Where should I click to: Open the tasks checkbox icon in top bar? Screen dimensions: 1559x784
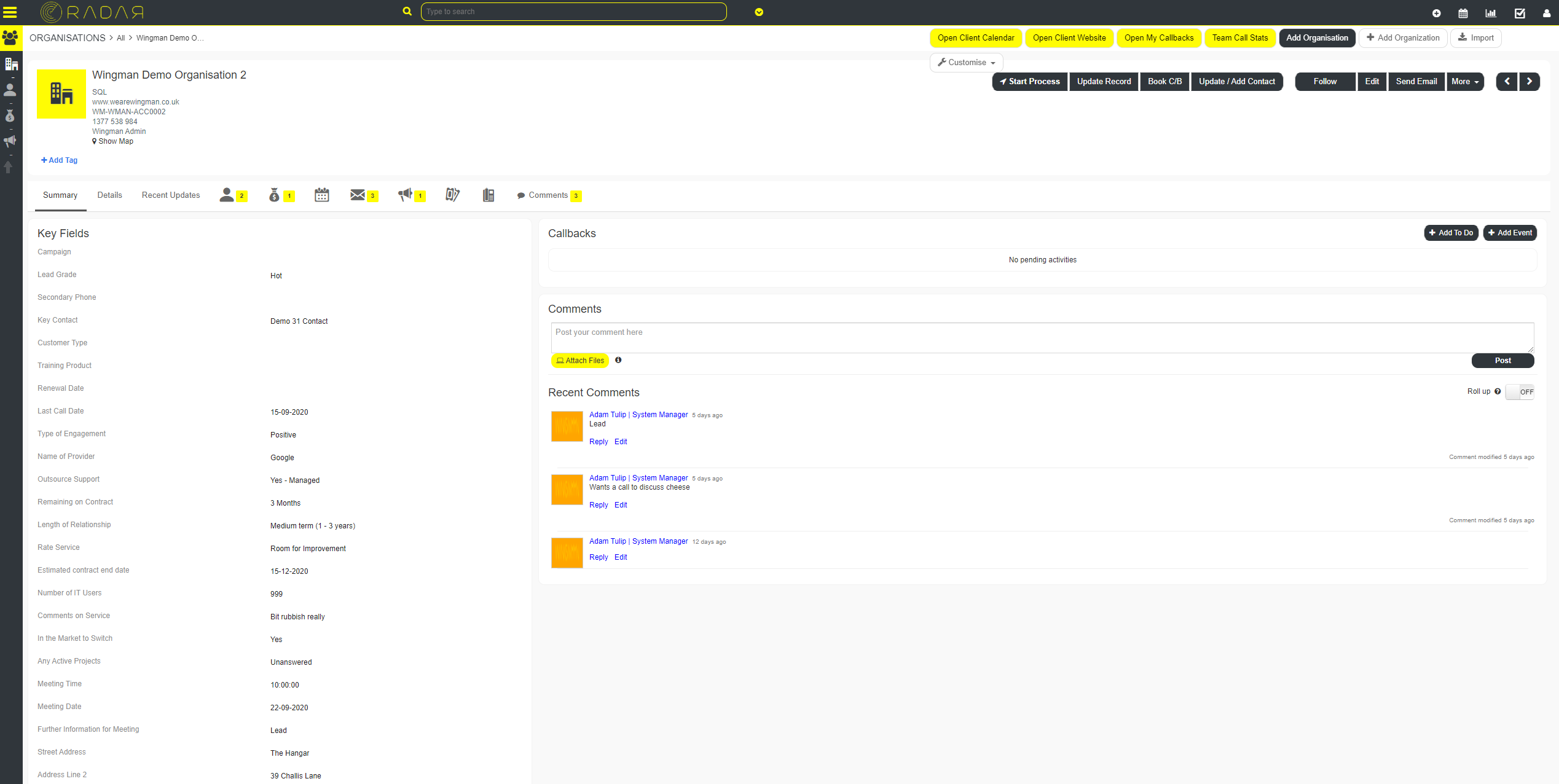point(1520,13)
